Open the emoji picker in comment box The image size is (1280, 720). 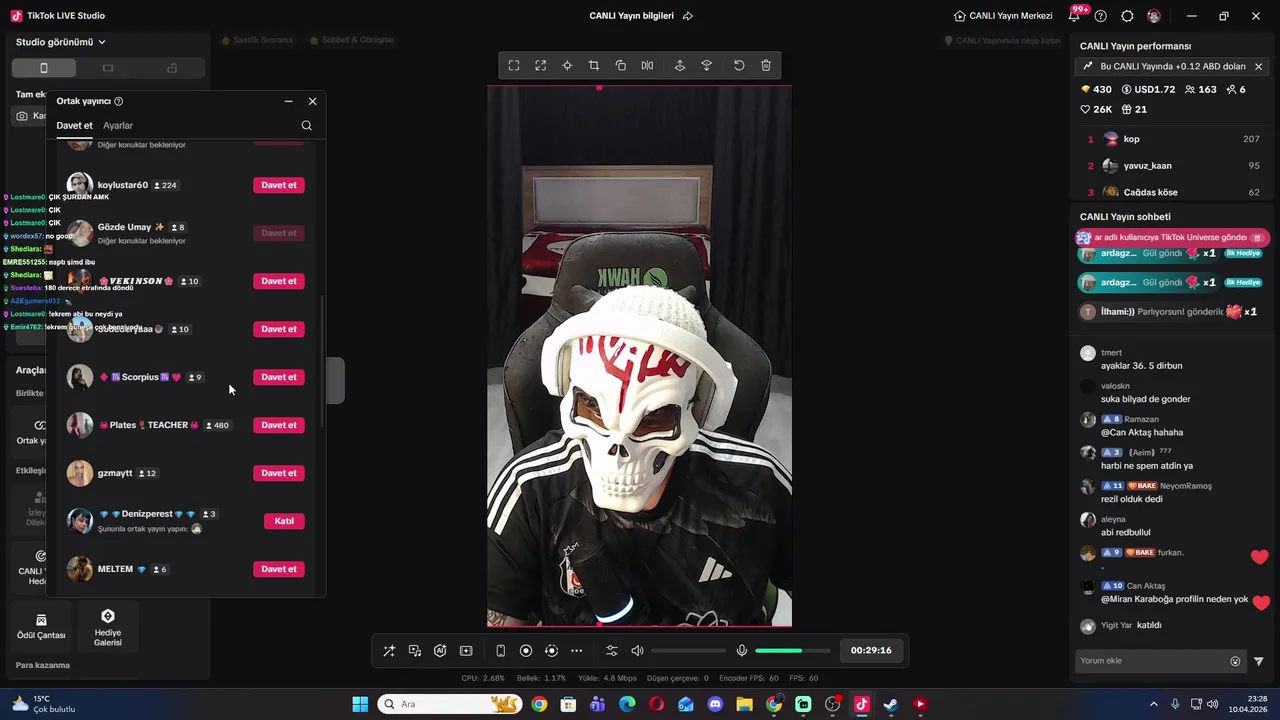1235,661
